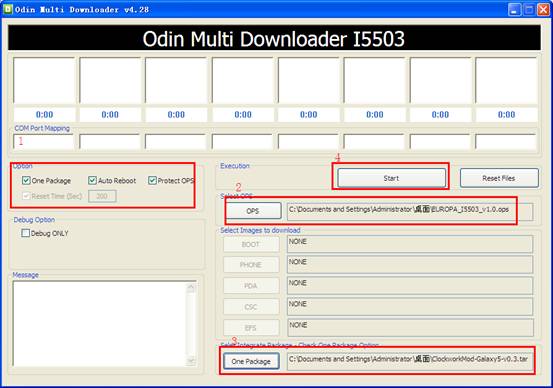Viewport: 553px width, 388px height.
Task: Enable the Debug ONLY checkbox
Action: point(25,233)
